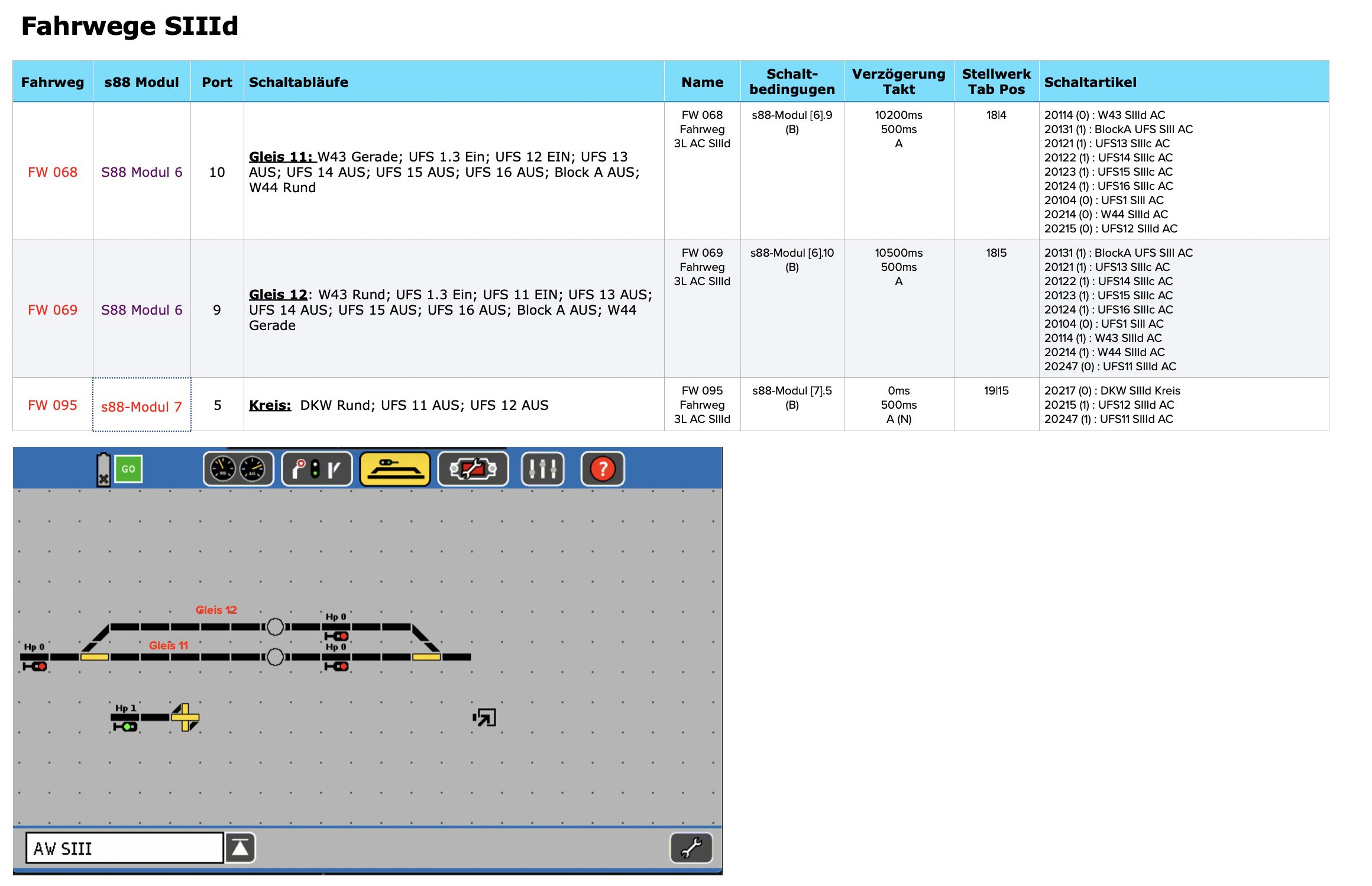Click the battery status icon

103,470
